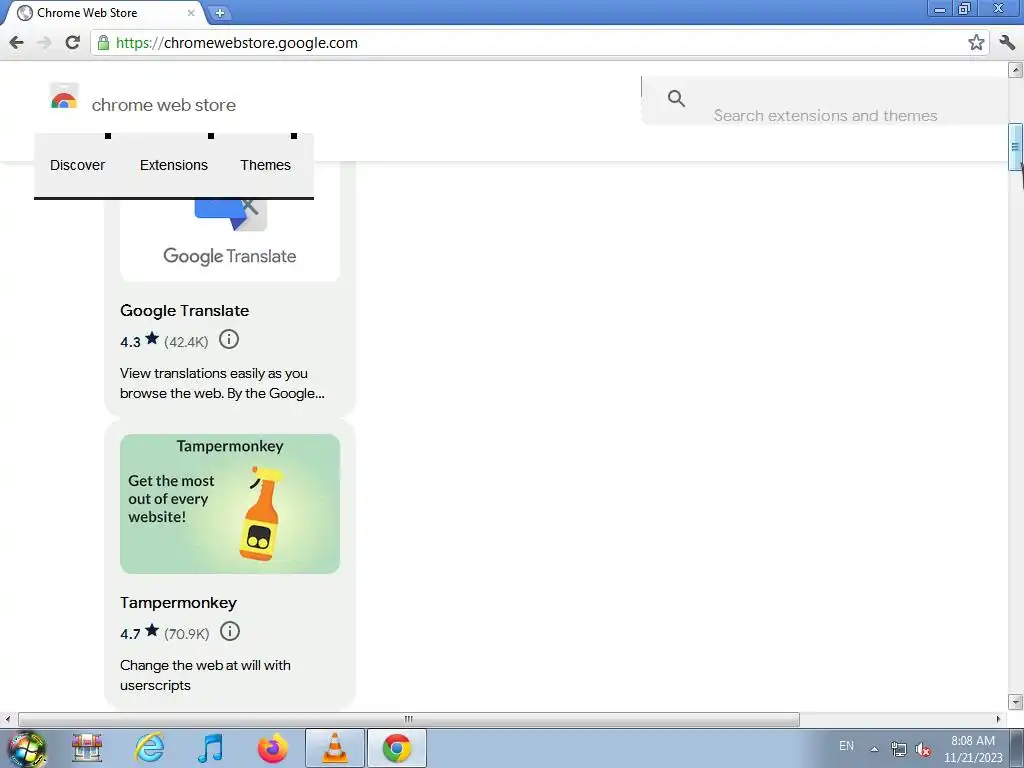Click the (42.4K) review count
This screenshot has width=1024, height=768.
coord(186,342)
